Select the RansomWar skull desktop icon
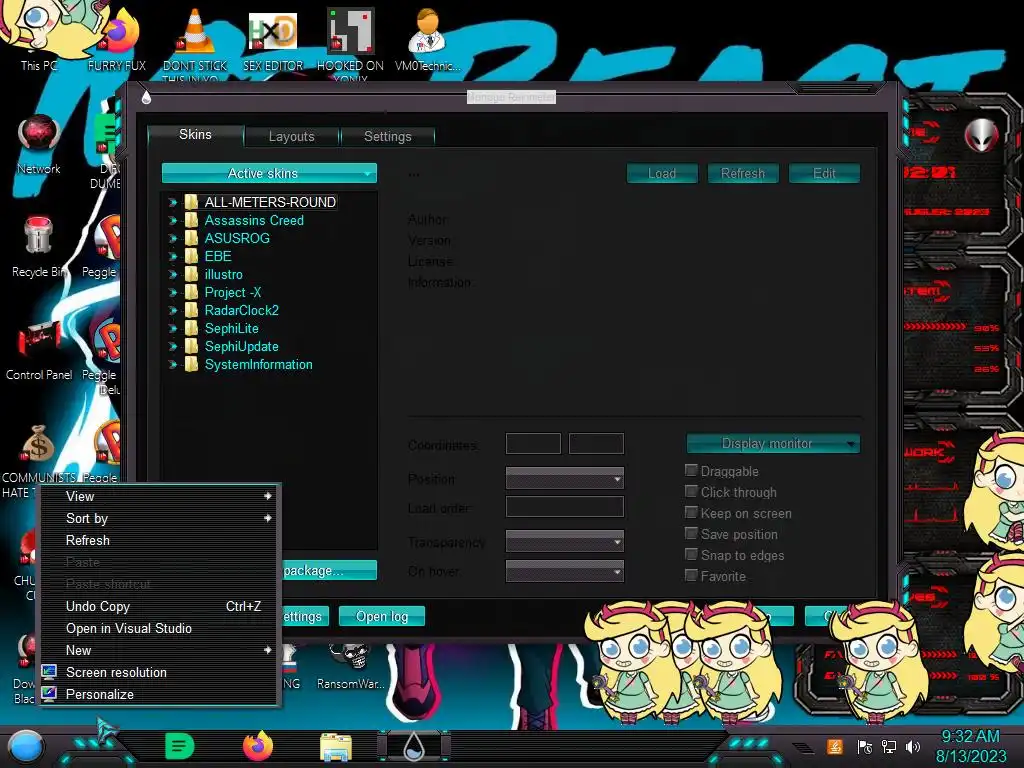1024x768 pixels. pyautogui.click(x=351, y=666)
